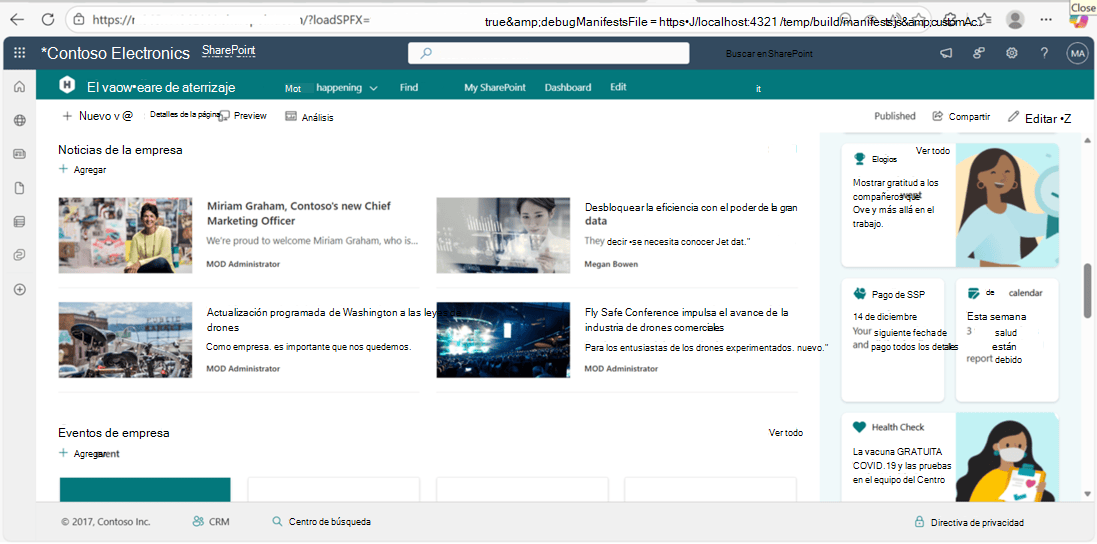Click the home icon in left rail
1097x544 pixels.
(x=20, y=87)
